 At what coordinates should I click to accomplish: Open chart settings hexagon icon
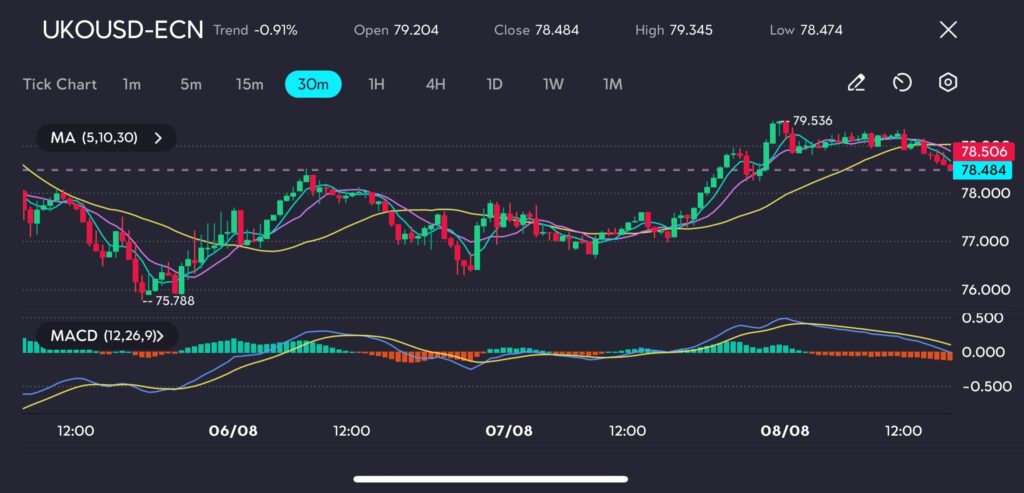pyautogui.click(x=948, y=83)
